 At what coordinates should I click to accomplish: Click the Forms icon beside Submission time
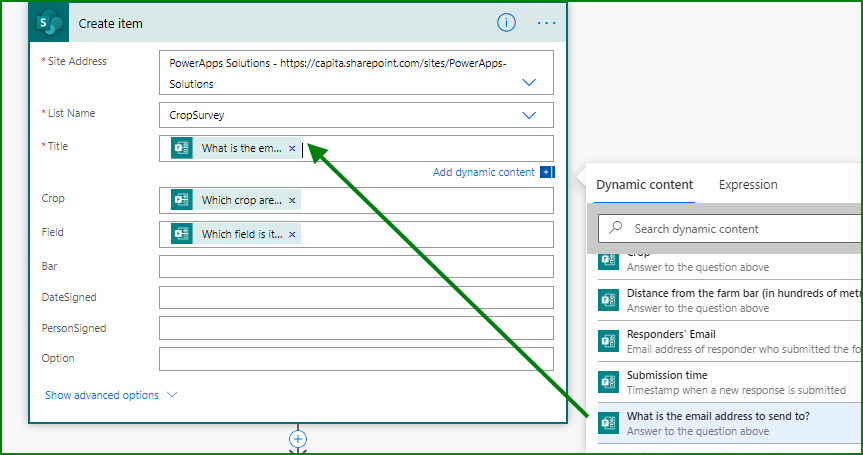tap(608, 382)
